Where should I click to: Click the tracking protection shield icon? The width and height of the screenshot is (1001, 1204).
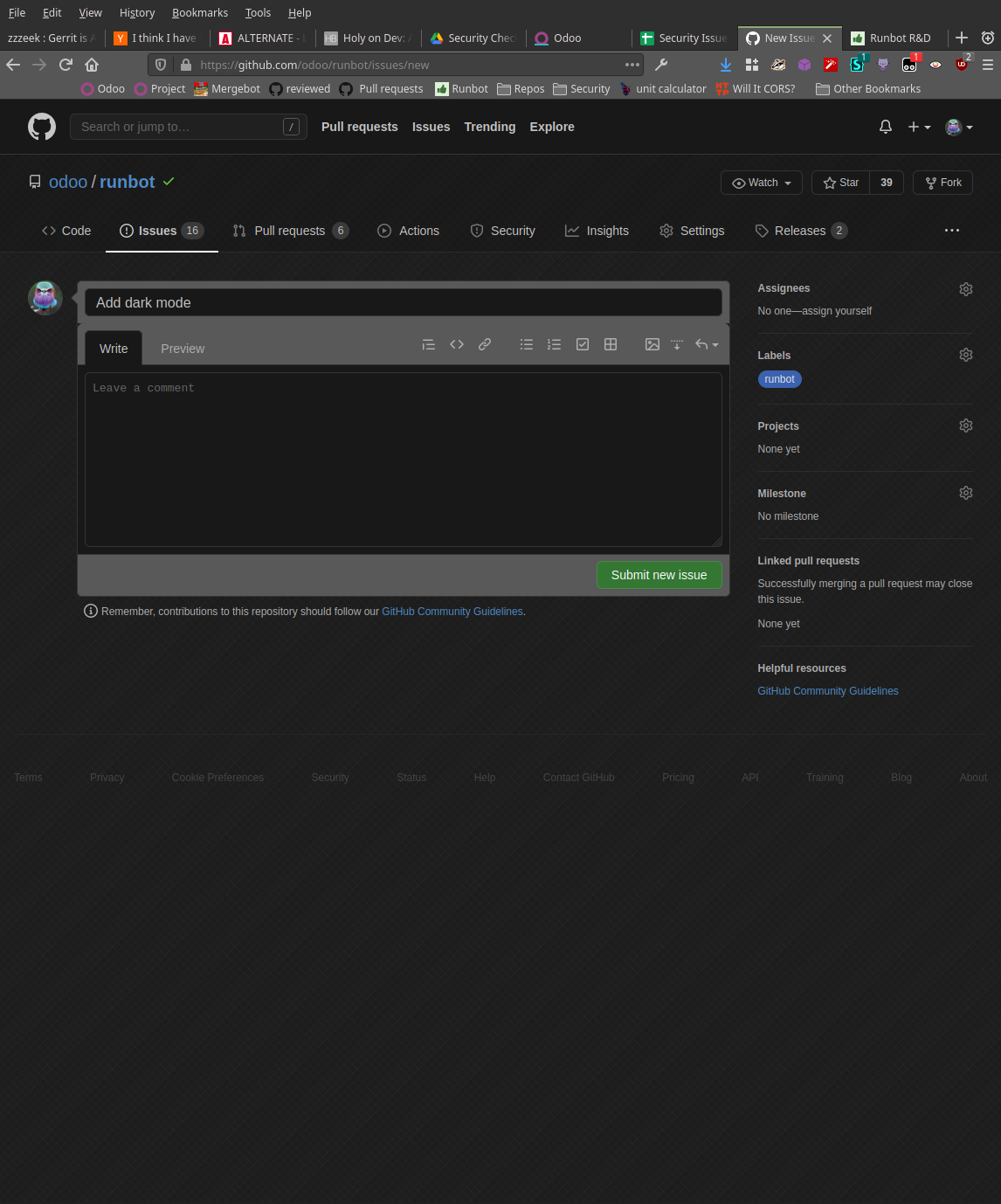pos(161,65)
